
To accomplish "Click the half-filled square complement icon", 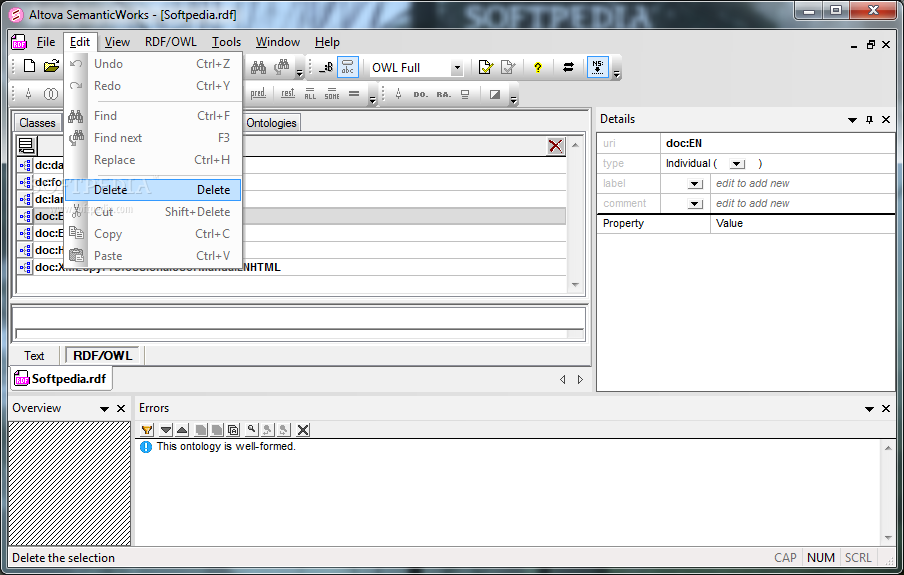I will click(x=495, y=94).
